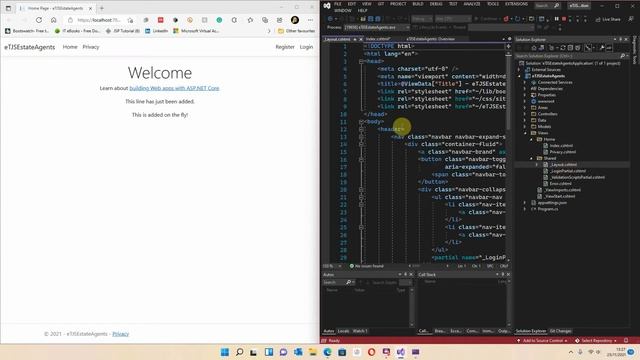640x360 pixels.
Task: Collapse the head element outlining toggle
Action: click(361, 61)
